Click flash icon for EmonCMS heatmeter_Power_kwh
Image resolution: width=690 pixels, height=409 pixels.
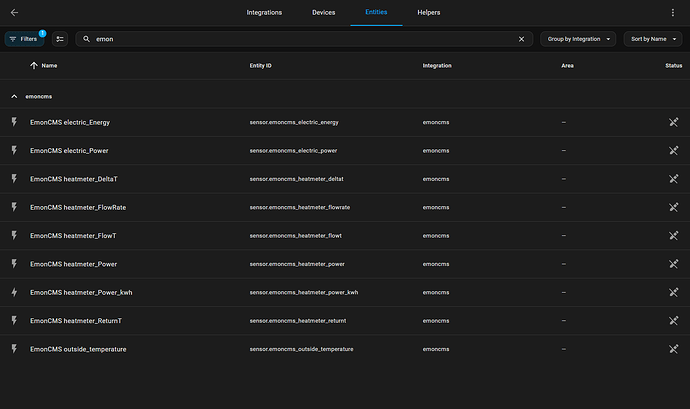tap(14, 292)
